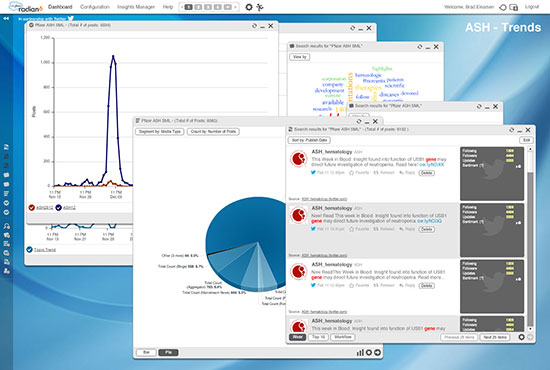The width and height of the screenshot is (550, 370).
Task: Click the bar chart icon in pie widget footer
Action: (360, 352)
